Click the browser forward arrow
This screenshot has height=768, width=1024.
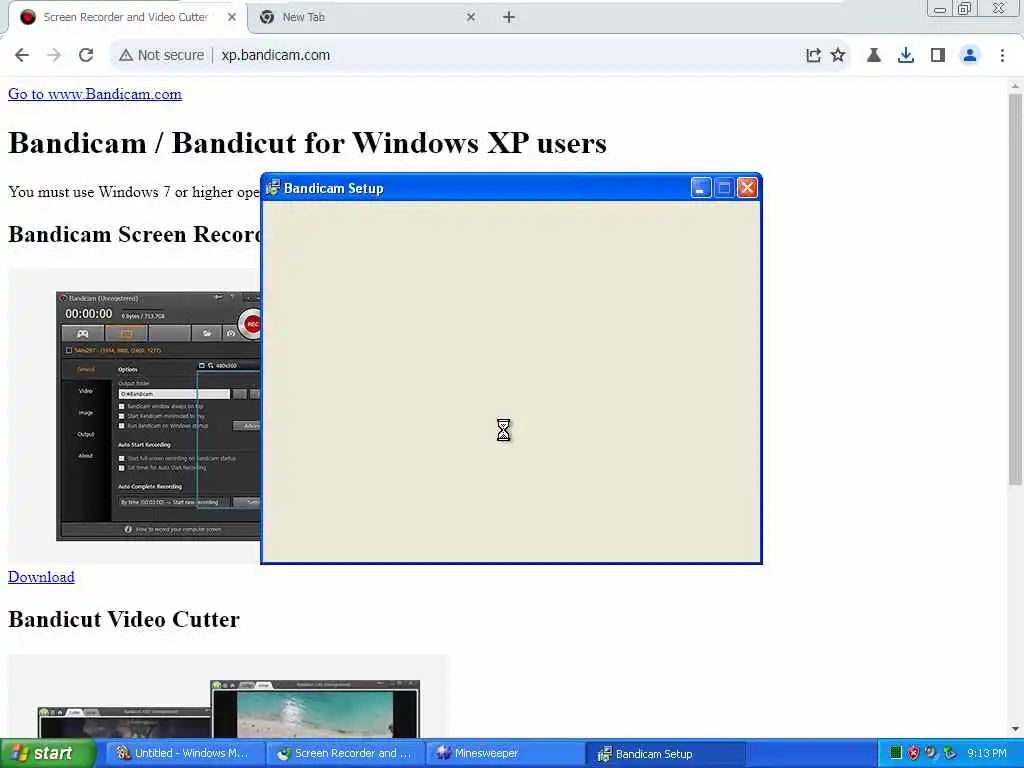pyautogui.click(x=54, y=56)
